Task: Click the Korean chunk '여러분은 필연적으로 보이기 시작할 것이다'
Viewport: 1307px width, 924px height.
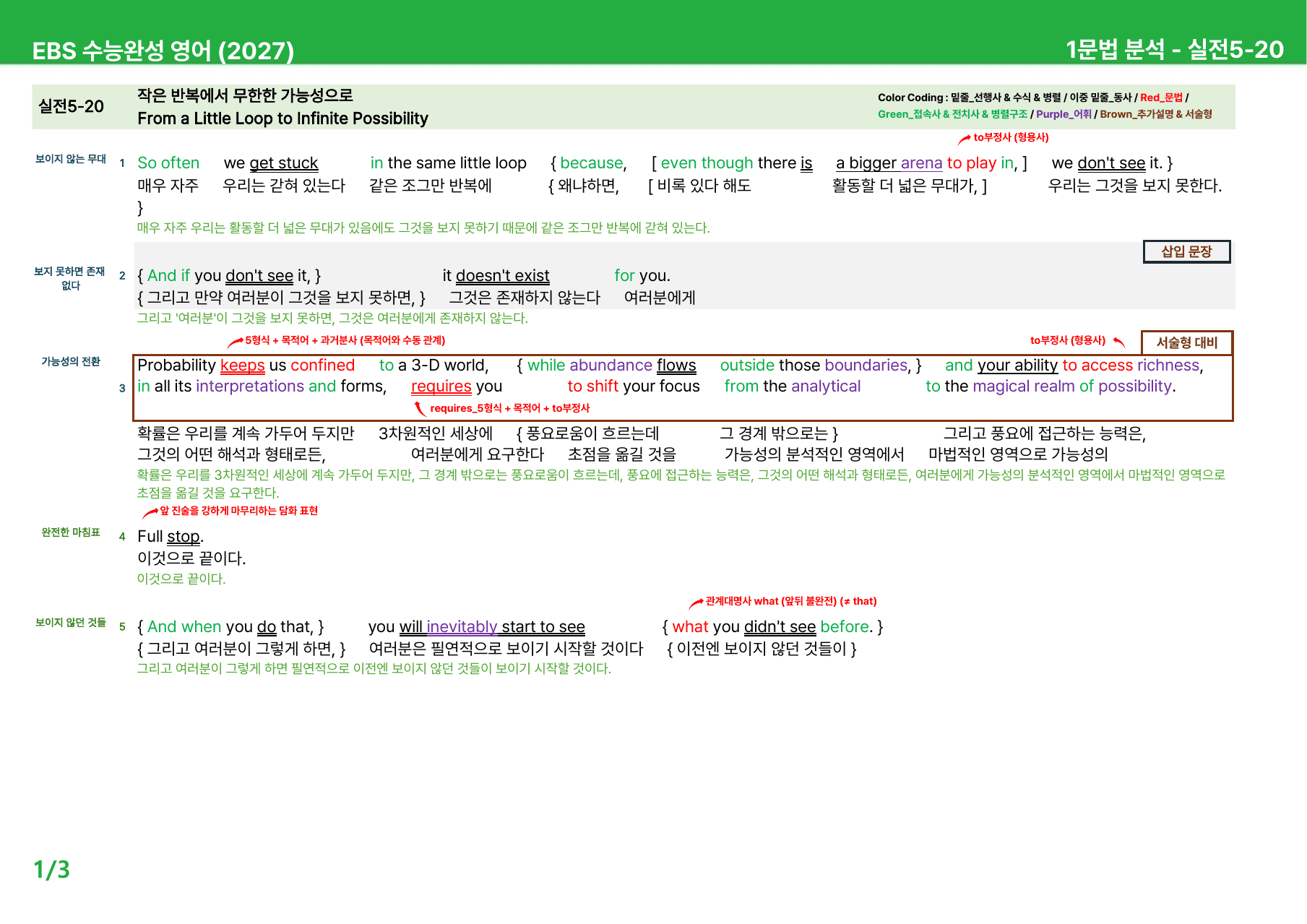Action: [x=506, y=649]
